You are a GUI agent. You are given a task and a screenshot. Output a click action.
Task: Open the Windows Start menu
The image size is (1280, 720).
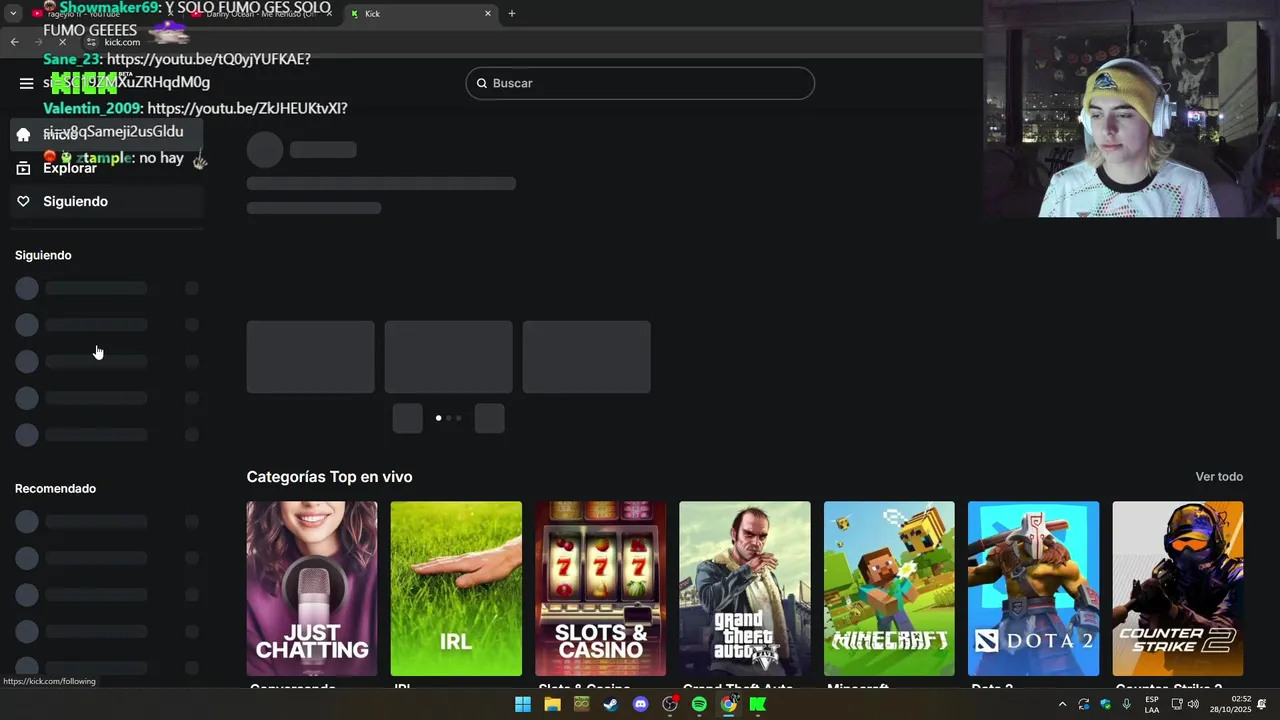523,704
